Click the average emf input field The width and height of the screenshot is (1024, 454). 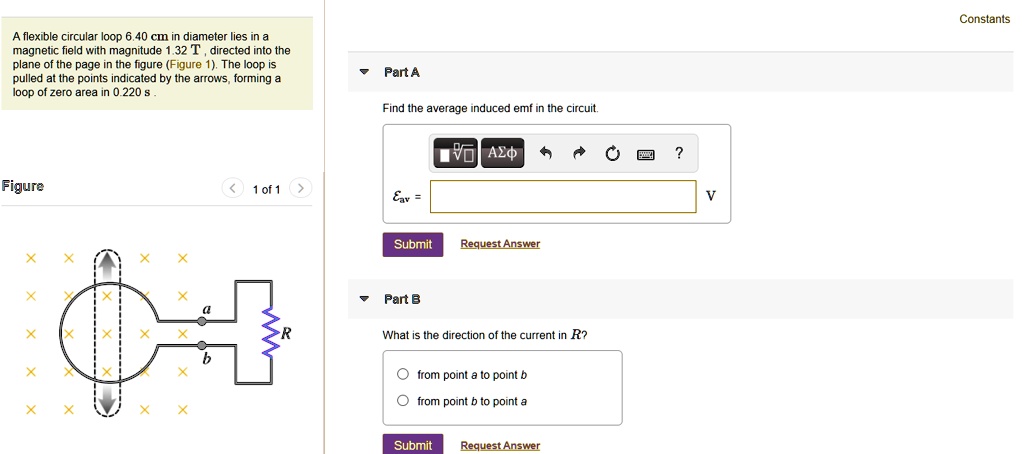563,196
